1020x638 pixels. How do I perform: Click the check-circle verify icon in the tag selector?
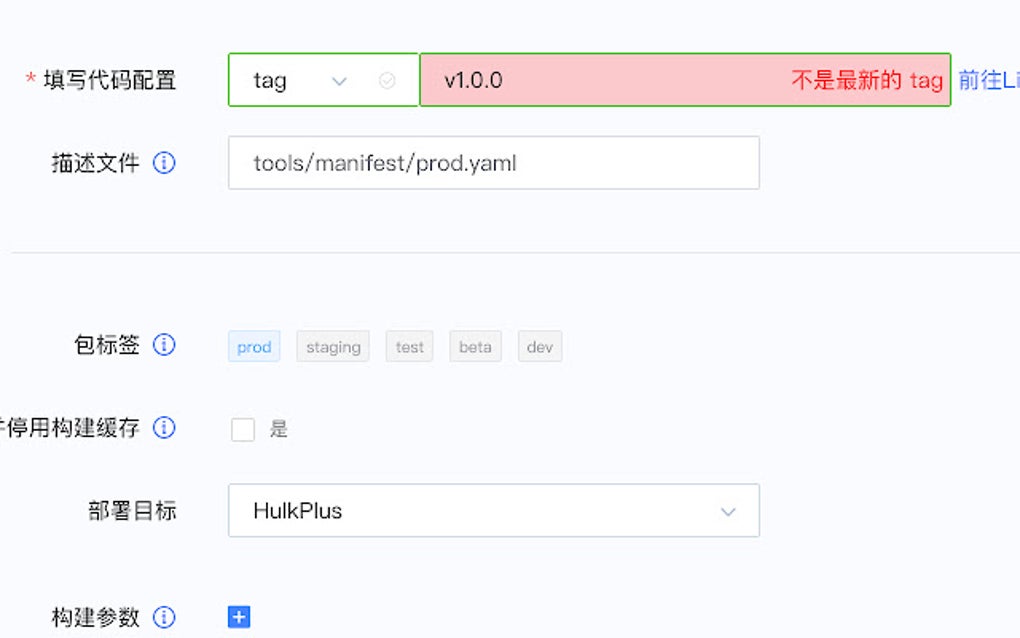(x=386, y=80)
